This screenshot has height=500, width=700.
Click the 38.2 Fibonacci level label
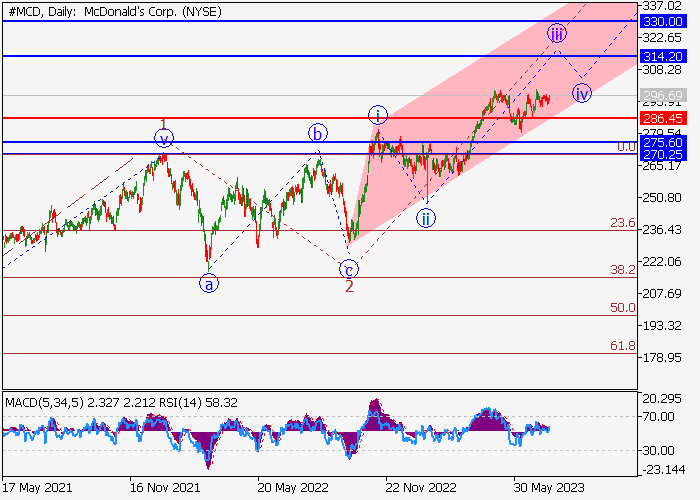623,269
